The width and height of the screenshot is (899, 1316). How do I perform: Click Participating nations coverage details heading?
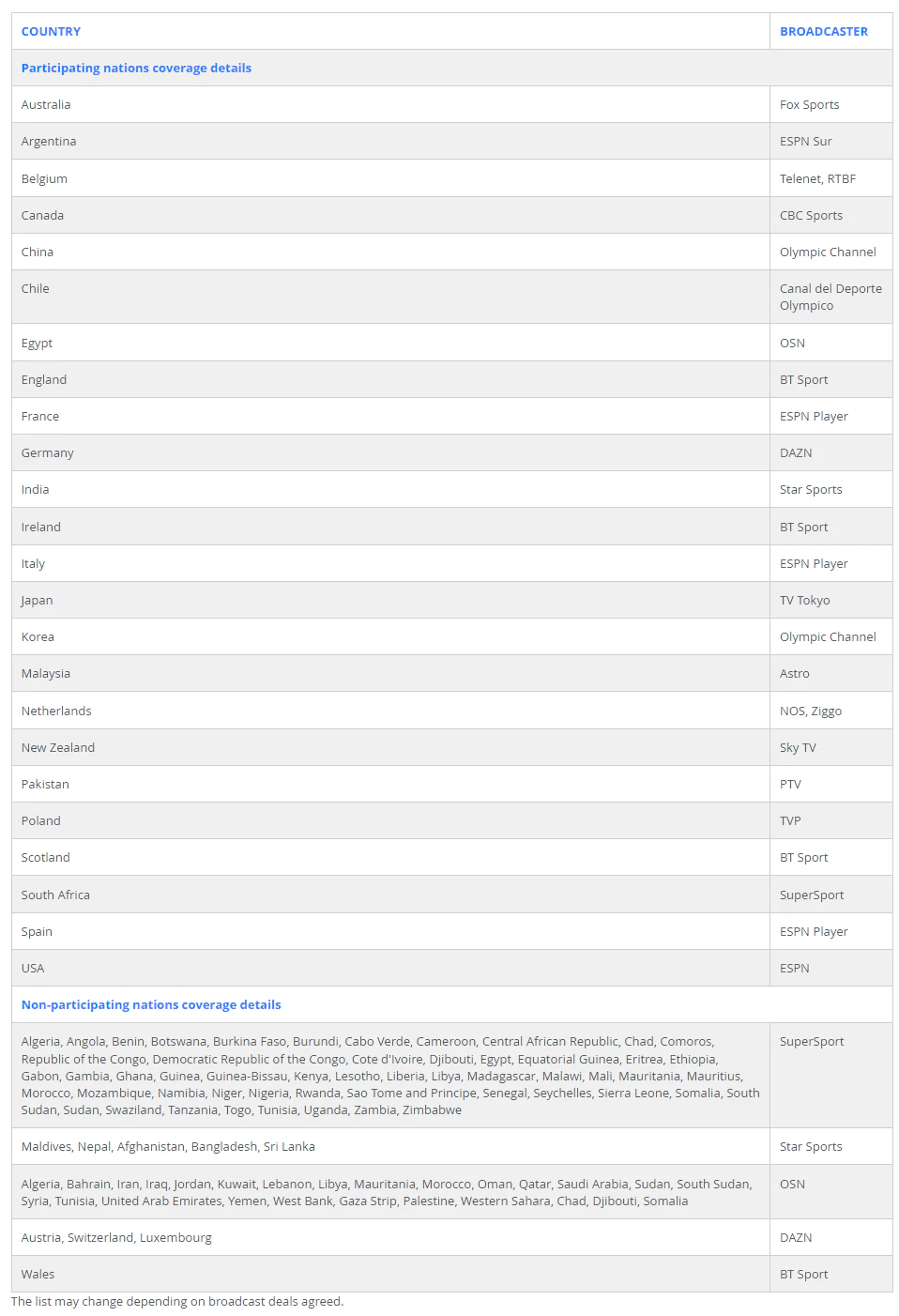click(136, 68)
